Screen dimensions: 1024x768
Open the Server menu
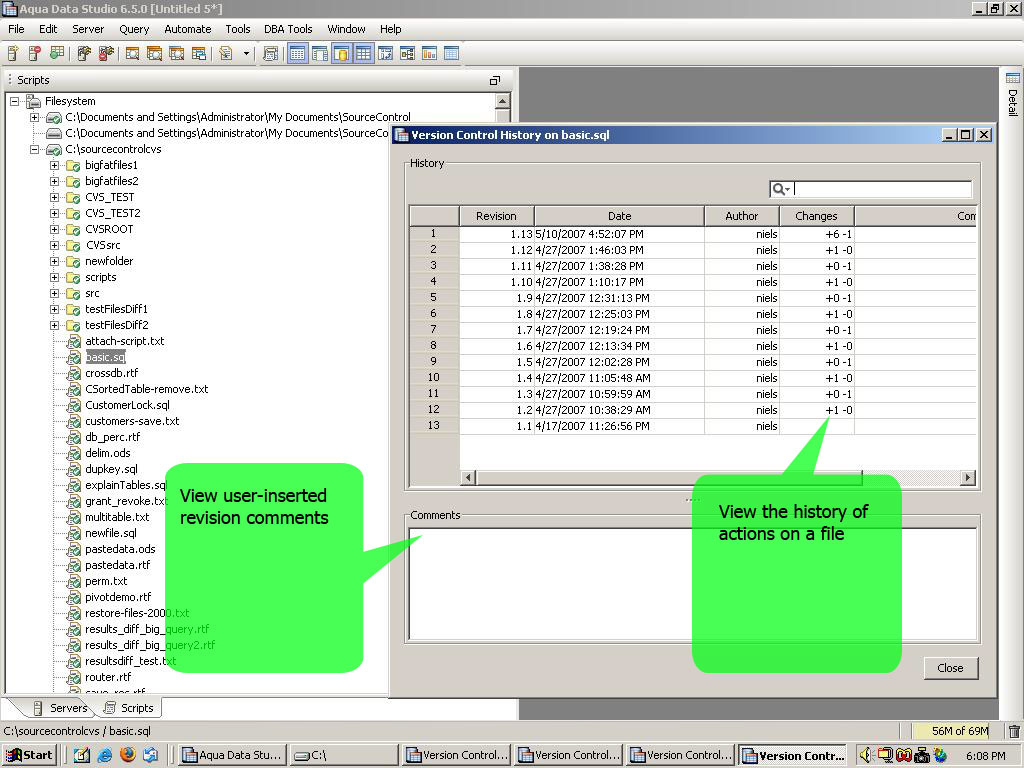[x=88, y=29]
